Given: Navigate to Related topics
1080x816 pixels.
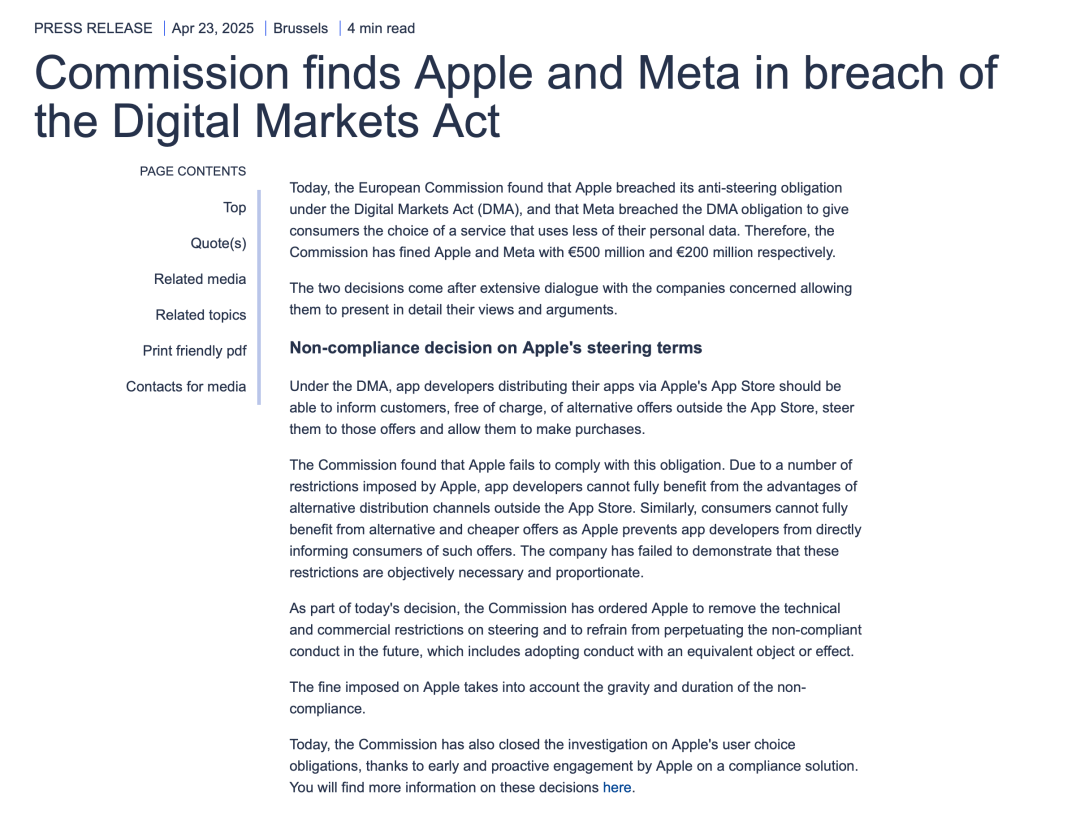Looking at the screenshot, I should tap(200, 315).
